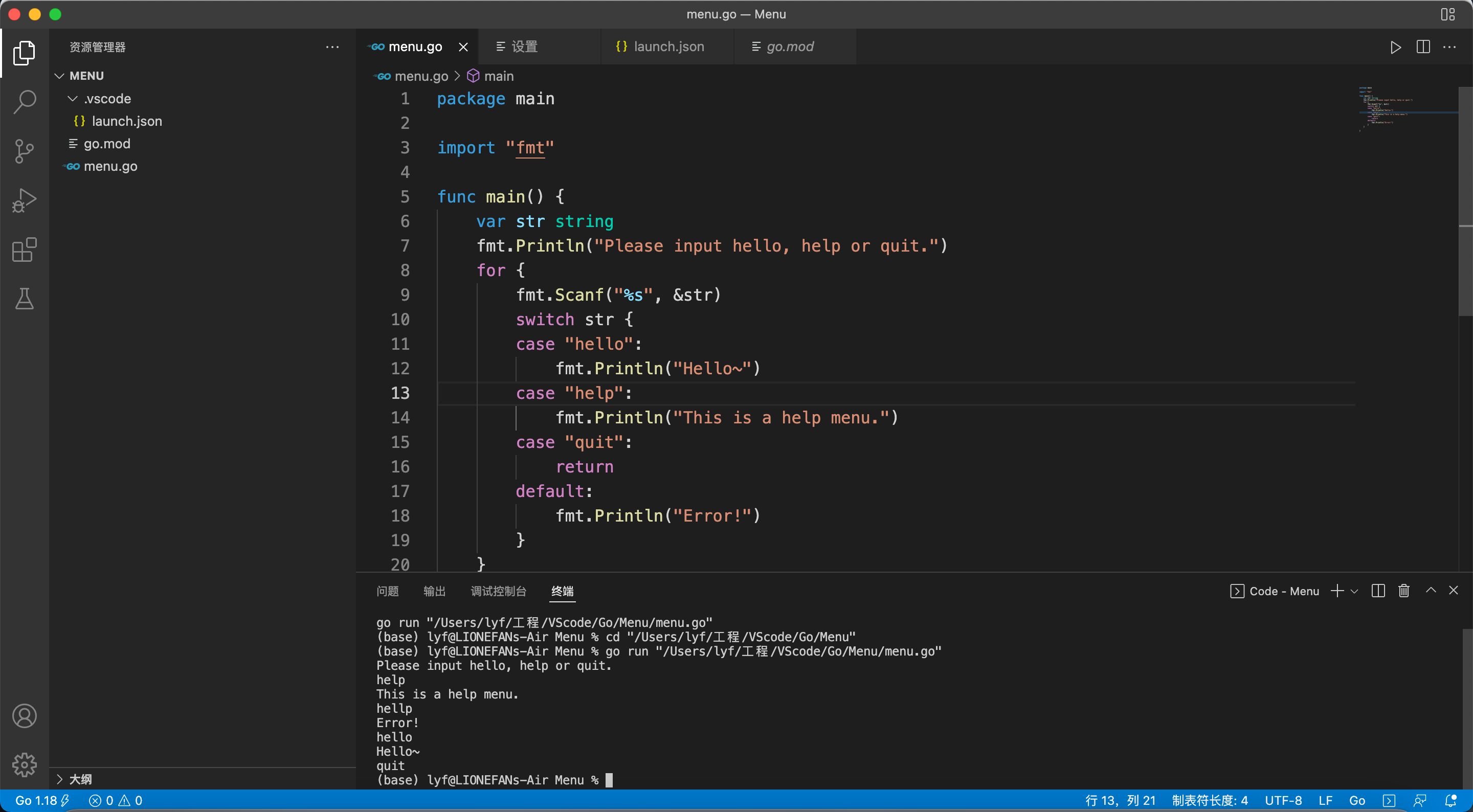The height and width of the screenshot is (812, 1473).
Task: Run the Go code with play button
Action: [1395, 47]
